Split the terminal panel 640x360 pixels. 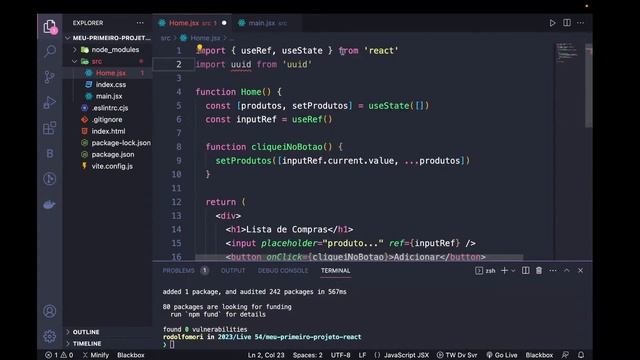point(526,271)
